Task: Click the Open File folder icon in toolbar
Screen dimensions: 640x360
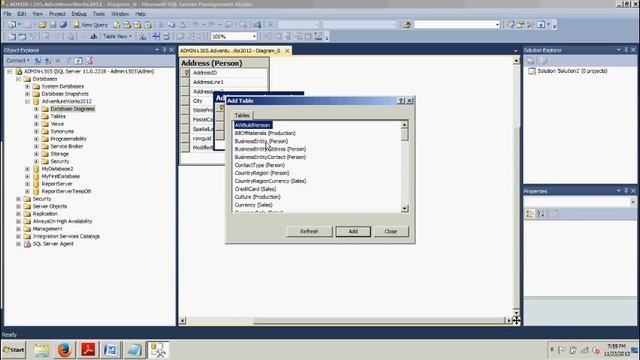Action: (42, 25)
